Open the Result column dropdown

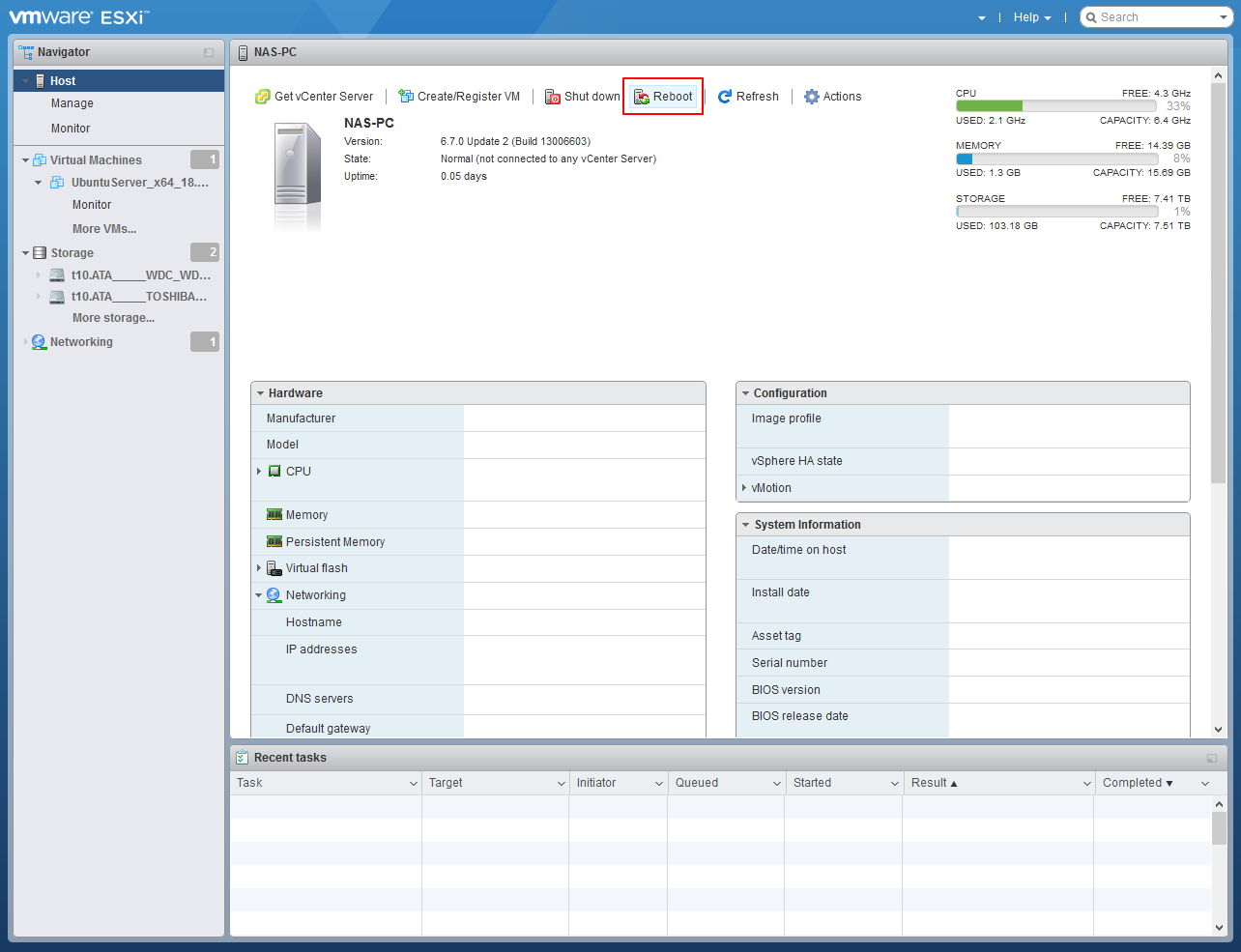pos(1086,784)
